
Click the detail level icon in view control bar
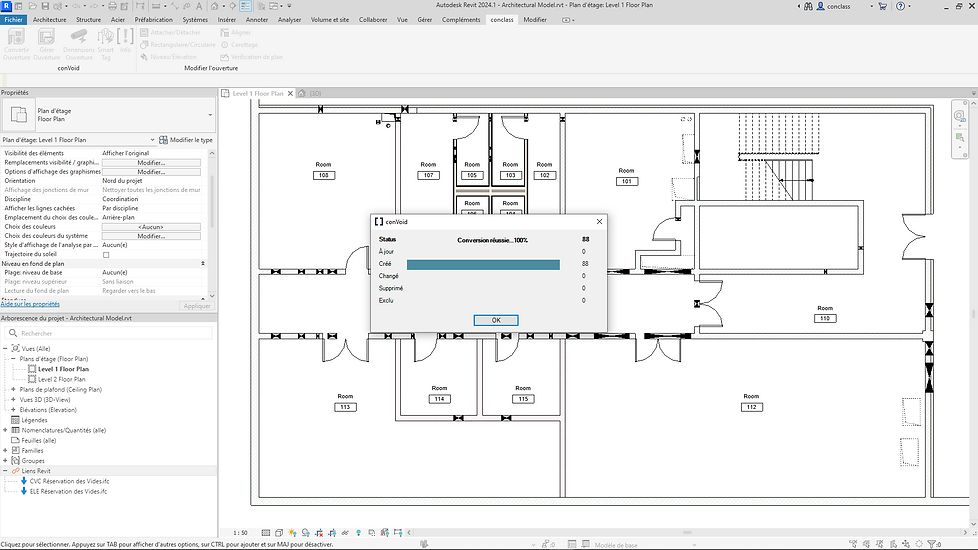[x=266, y=533]
